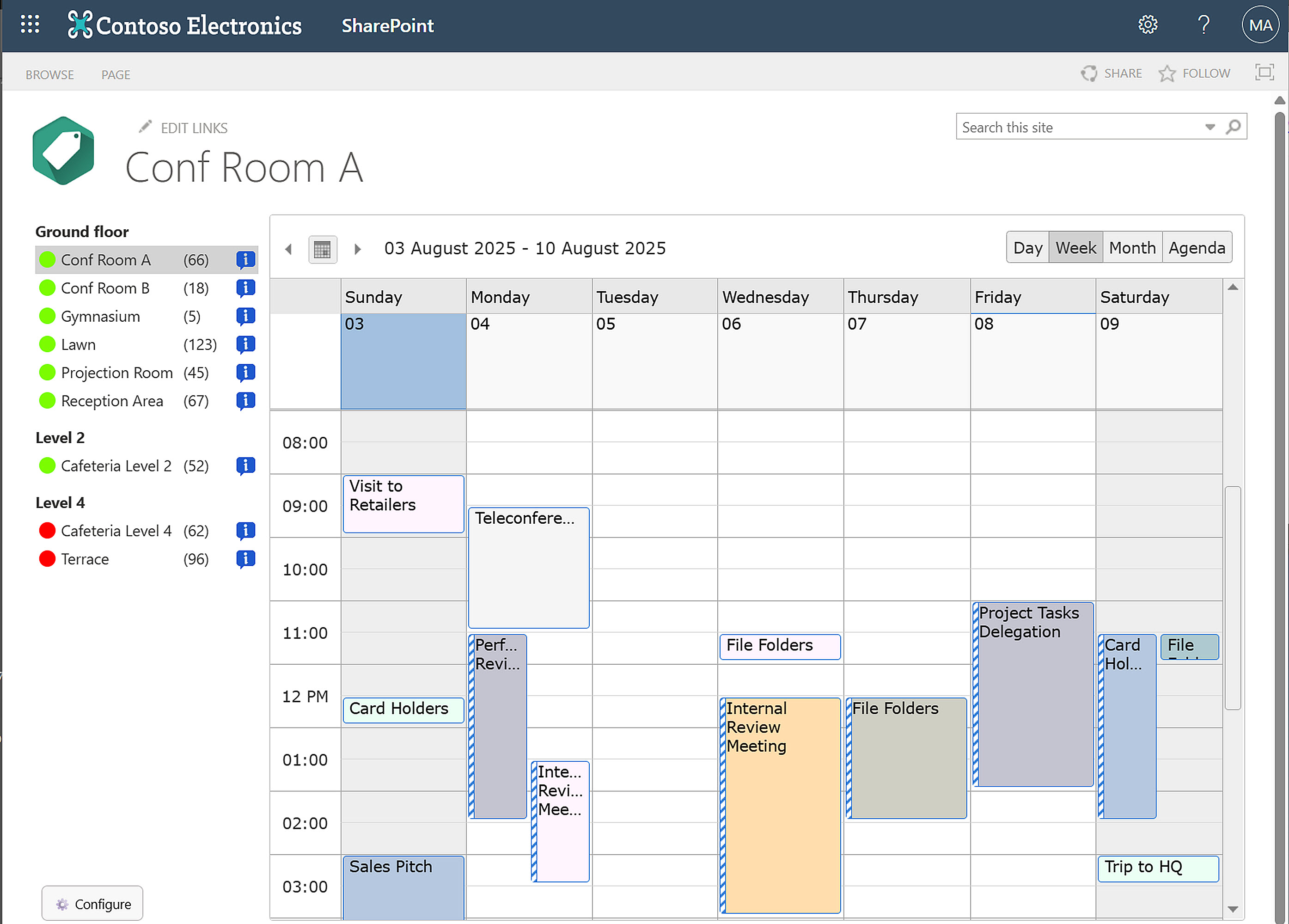This screenshot has height=924, width=1289.
Task: Go to previous week using the left arrow
Action: pyautogui.click(x=289, y=249)
